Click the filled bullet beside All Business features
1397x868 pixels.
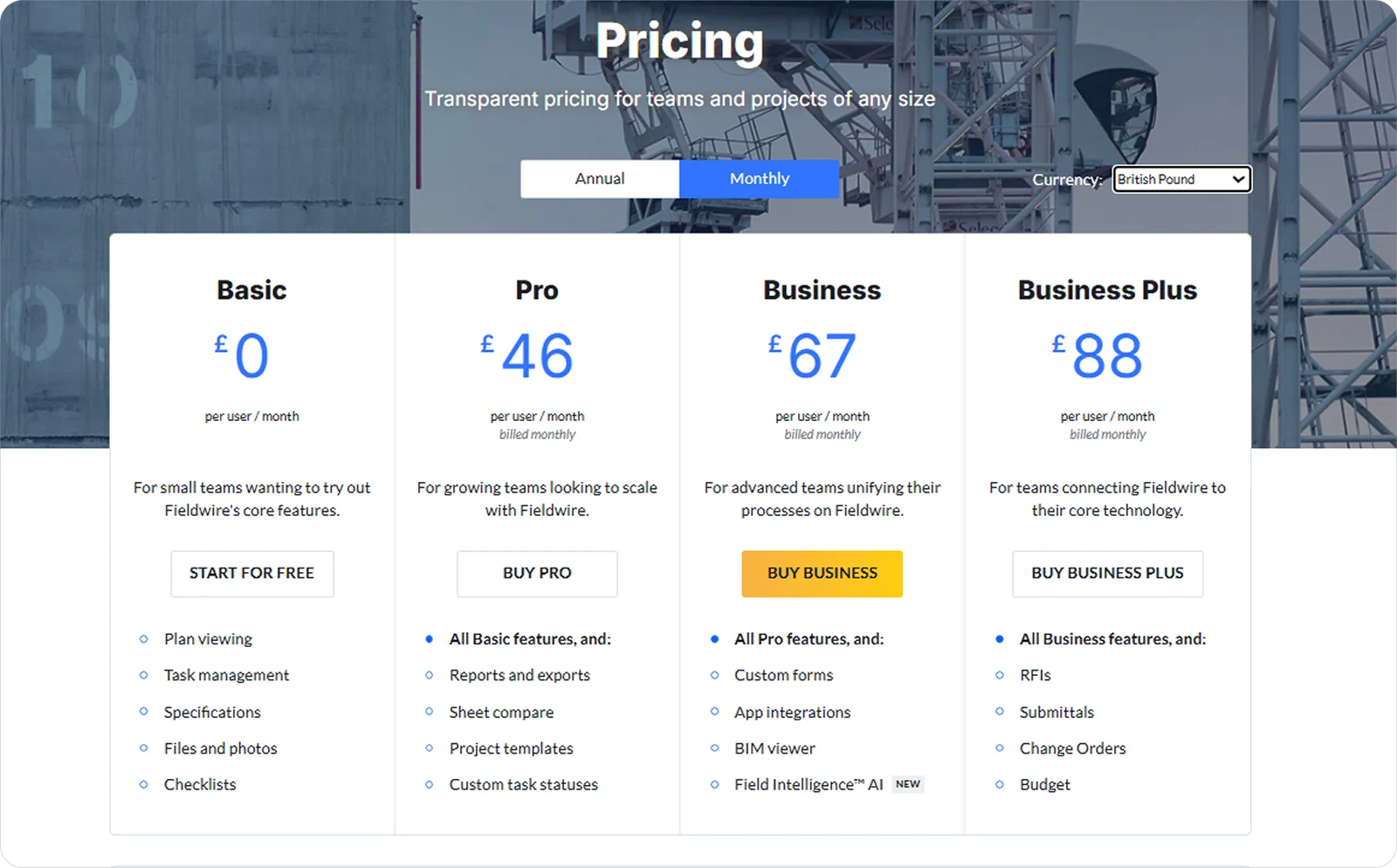pyautogui.click(x=999, y=638)
